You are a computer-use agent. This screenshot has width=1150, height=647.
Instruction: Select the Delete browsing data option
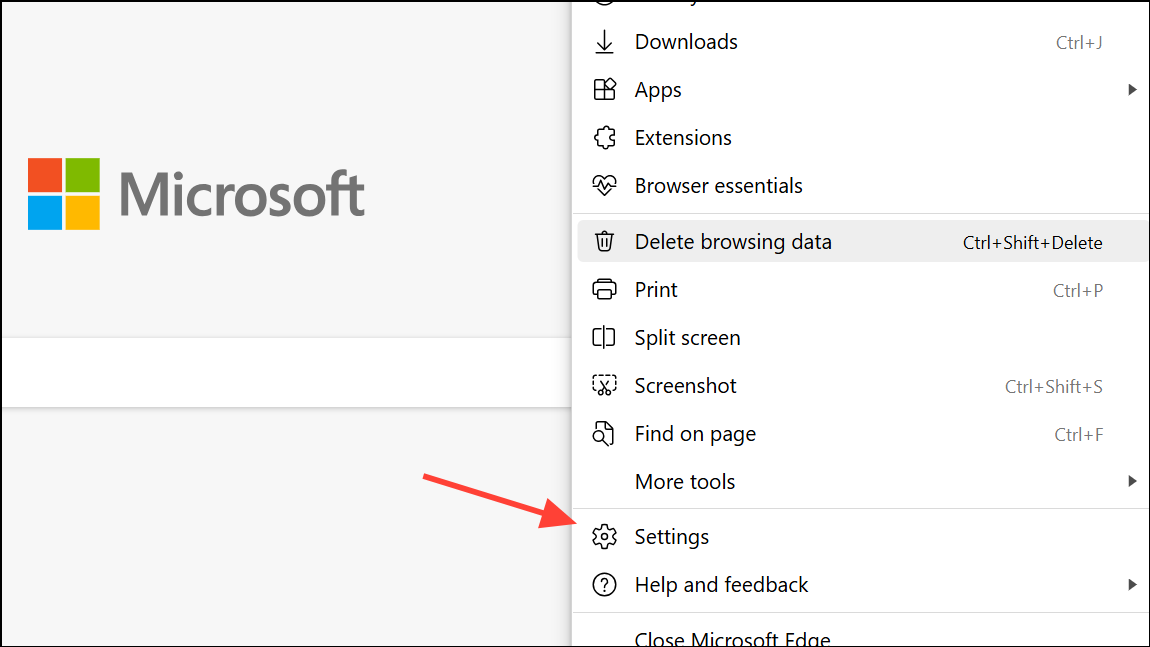click(x=733, y=242)
